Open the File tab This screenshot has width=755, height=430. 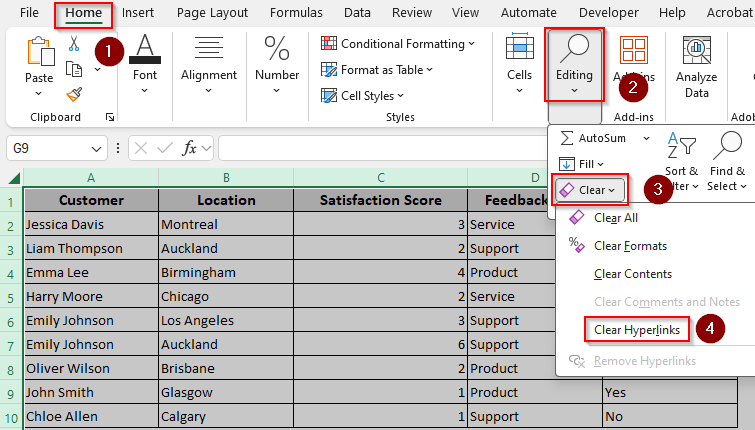[x=29, y=13]
